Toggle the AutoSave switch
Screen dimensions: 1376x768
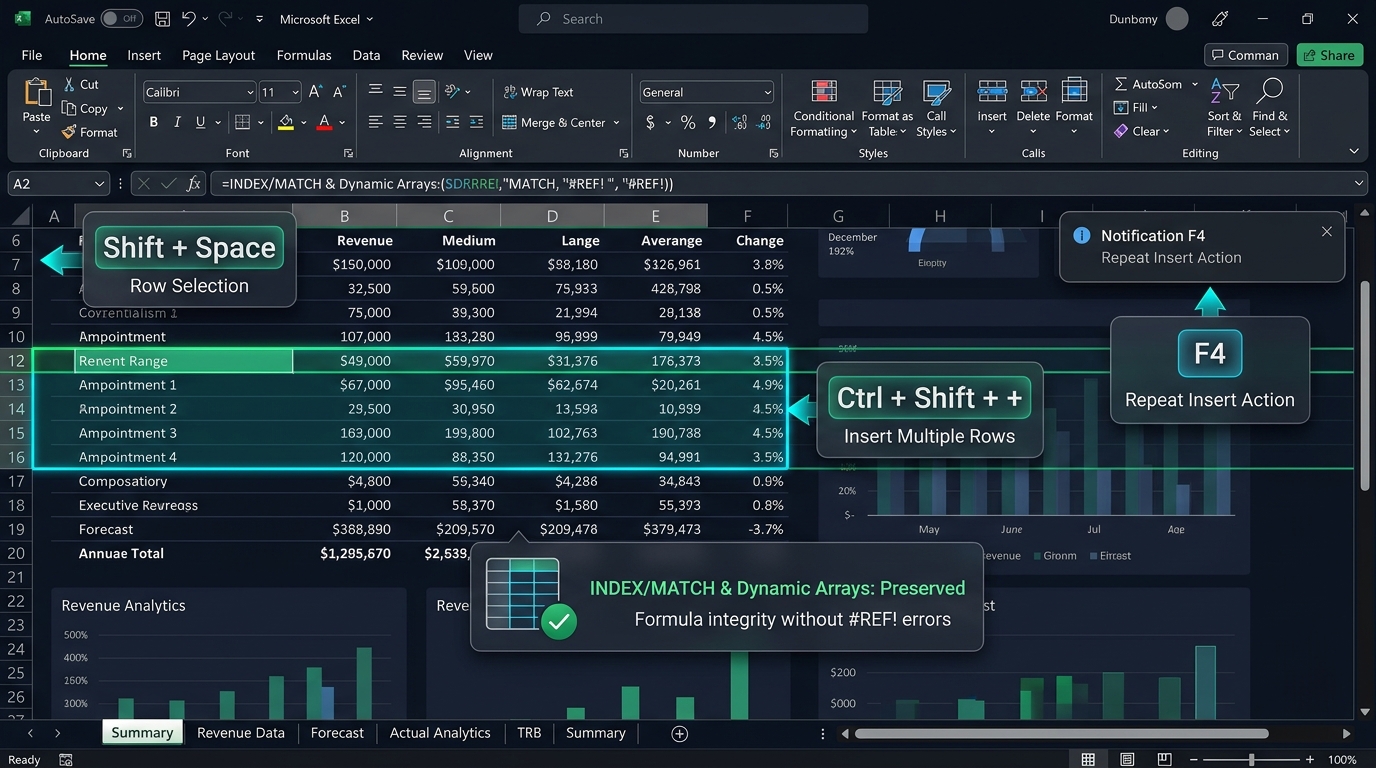point(122,19)
